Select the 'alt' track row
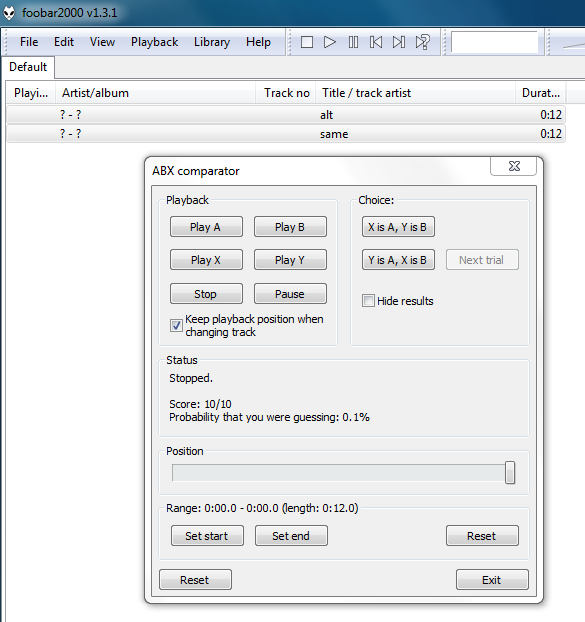This screenshot has height=622, width=585. pos(286,115)
